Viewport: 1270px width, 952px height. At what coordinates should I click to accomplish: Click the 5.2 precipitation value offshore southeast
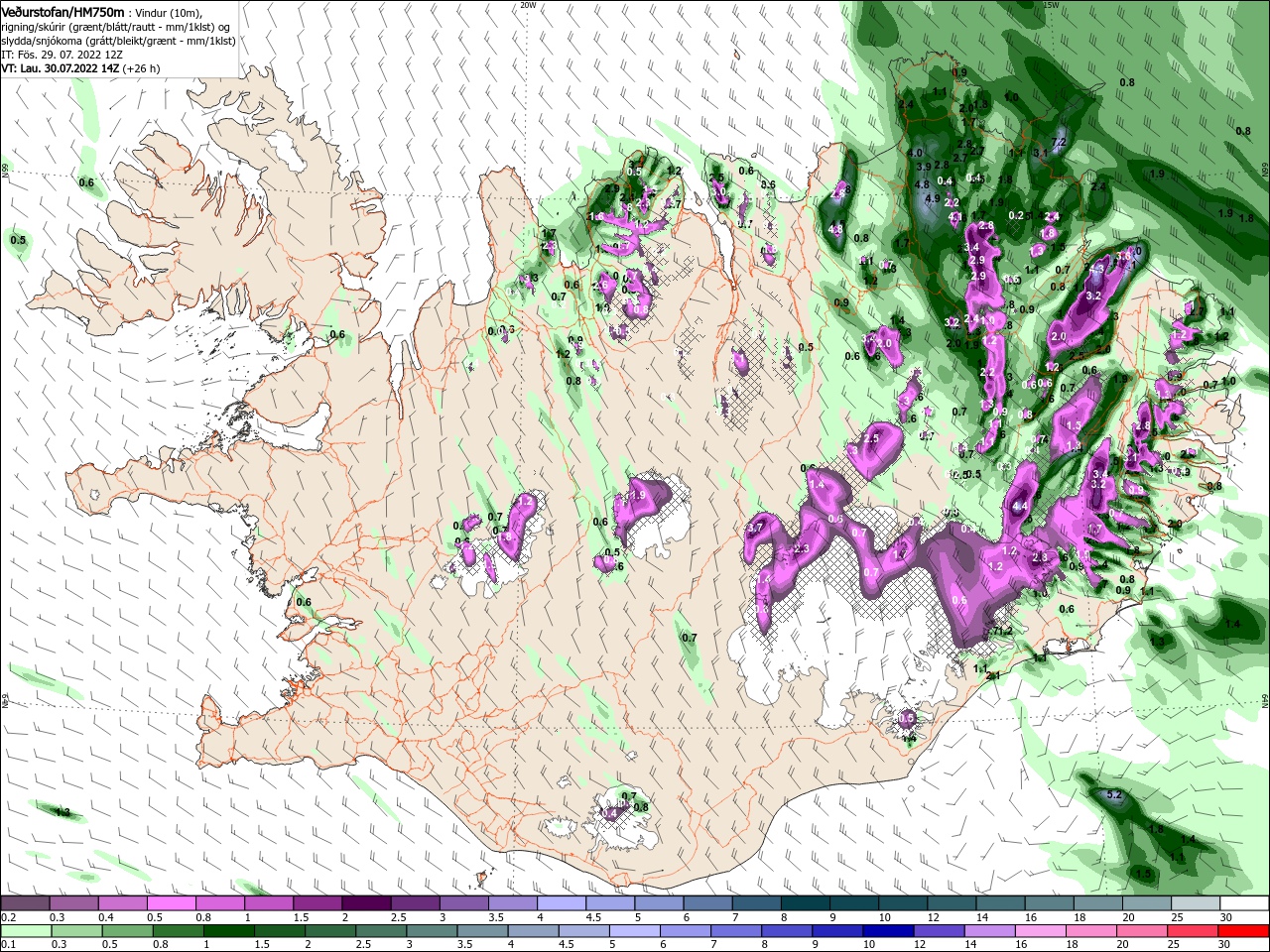click(1113, 795)
